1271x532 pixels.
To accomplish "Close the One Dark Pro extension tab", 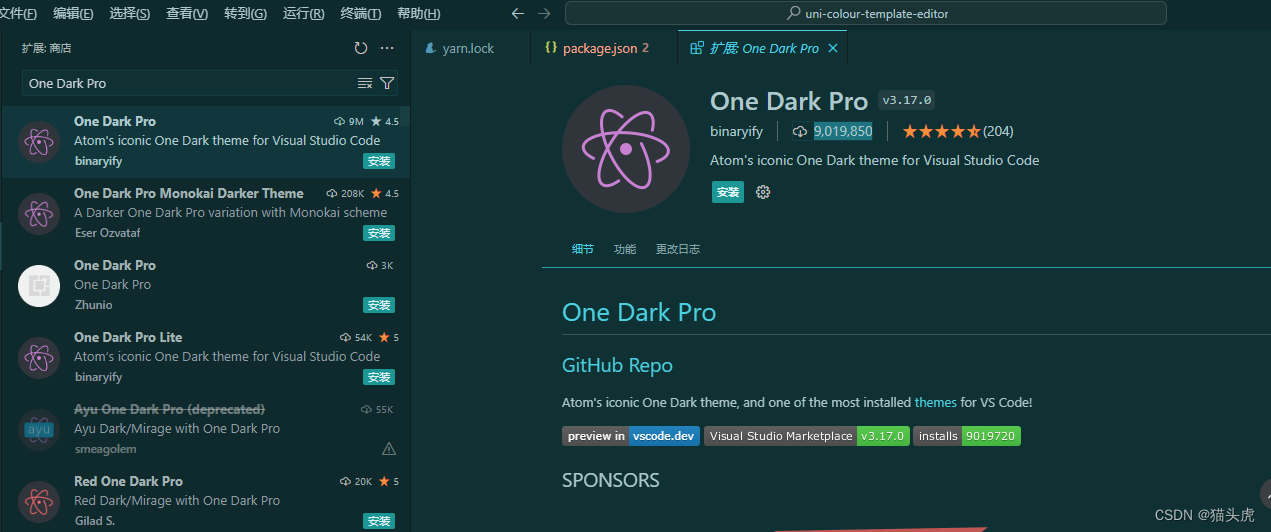I will (x=833, y=48).
